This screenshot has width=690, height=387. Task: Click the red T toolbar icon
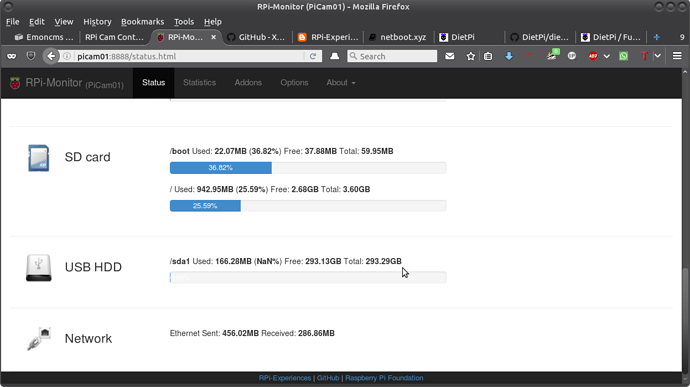tap(644, 56)
